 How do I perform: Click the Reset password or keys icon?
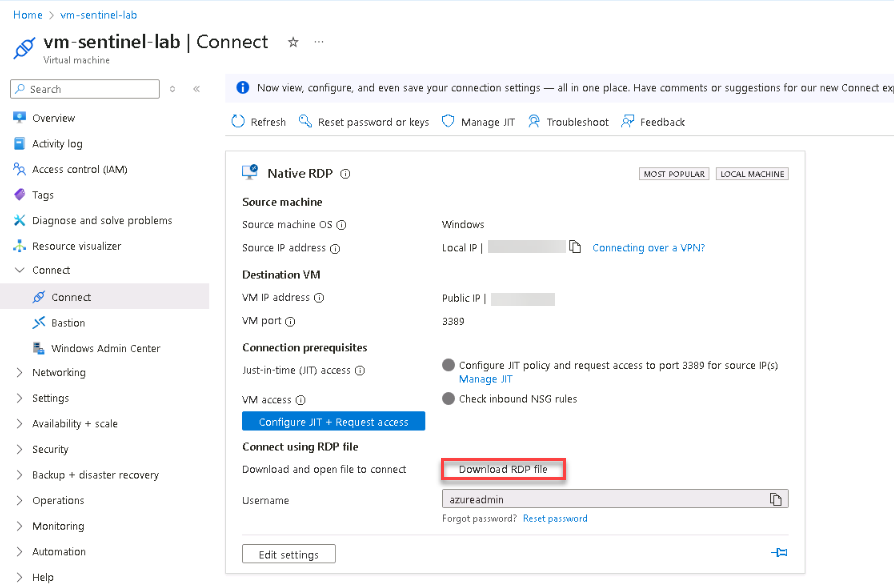306,121
